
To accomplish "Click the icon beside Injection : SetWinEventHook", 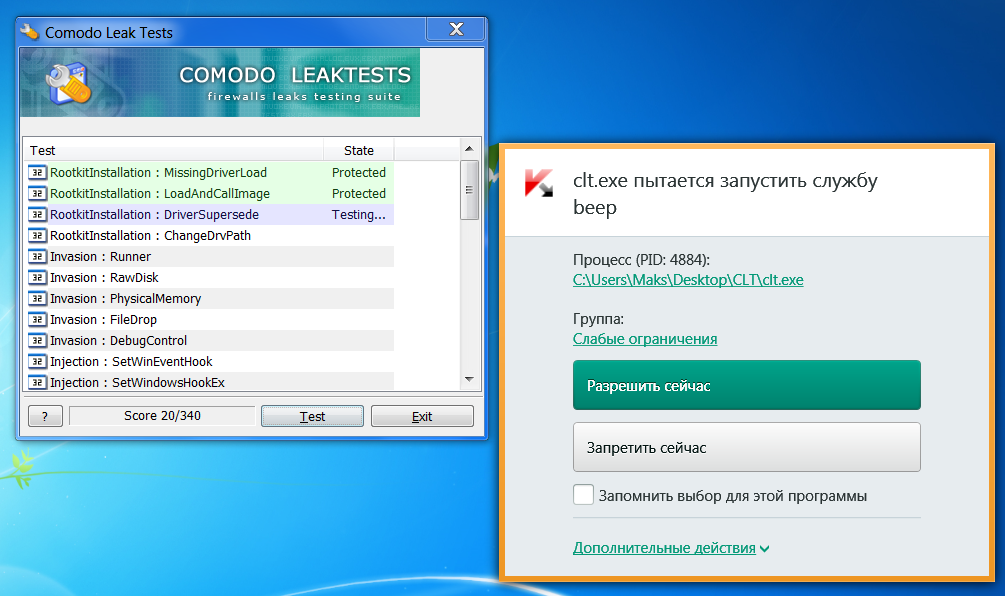I will point(37,361).
